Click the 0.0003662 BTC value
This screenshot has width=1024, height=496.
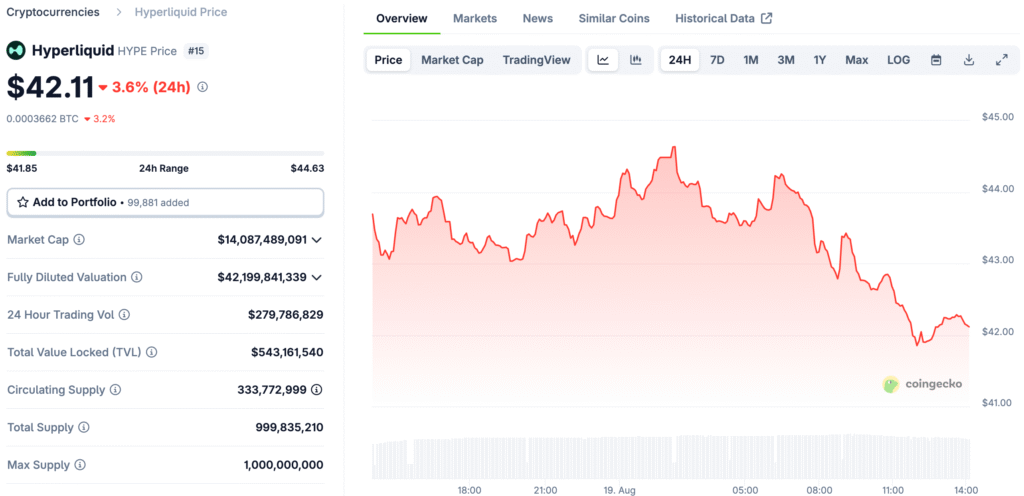42,119
